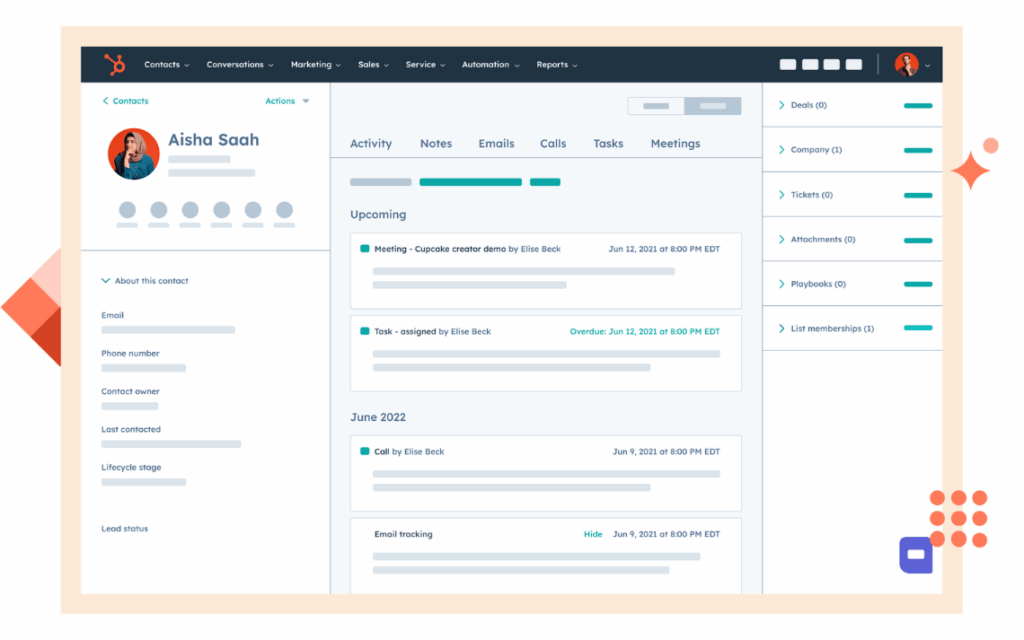Click the HubSpot sprocket logo
The width and height of the screenshot is (1024, 640).
coord(114,65)
